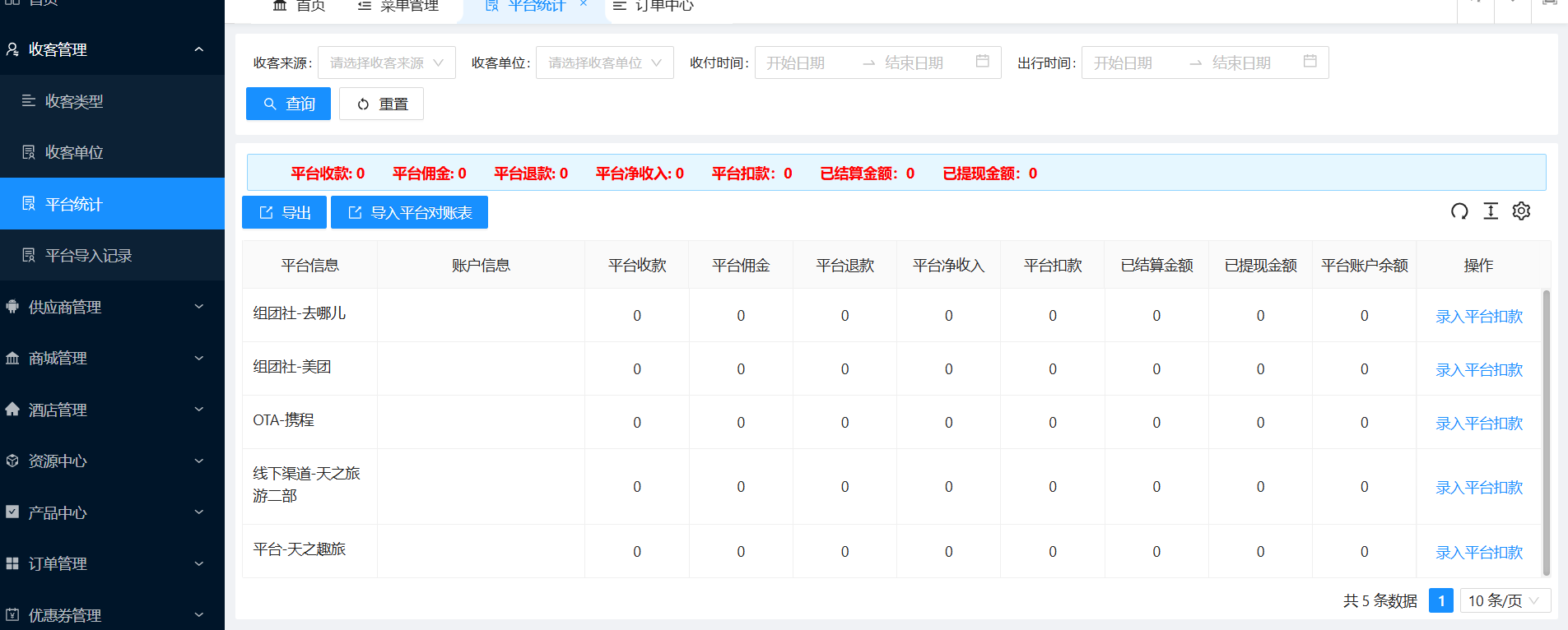Select 收客类型 in the sidebar

click(x=74, y=101)
